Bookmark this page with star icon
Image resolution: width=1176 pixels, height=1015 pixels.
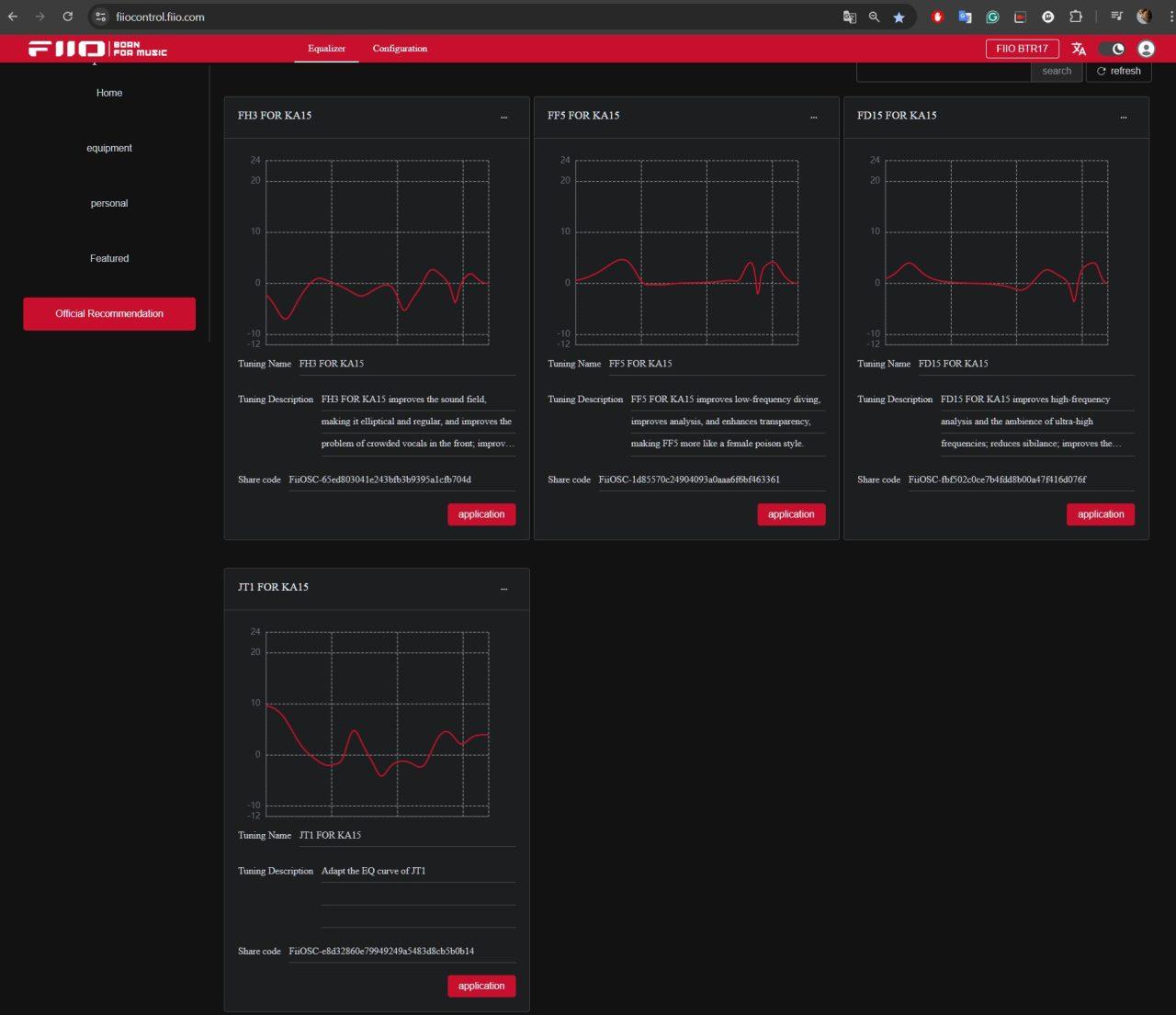(x=899, y=17)
